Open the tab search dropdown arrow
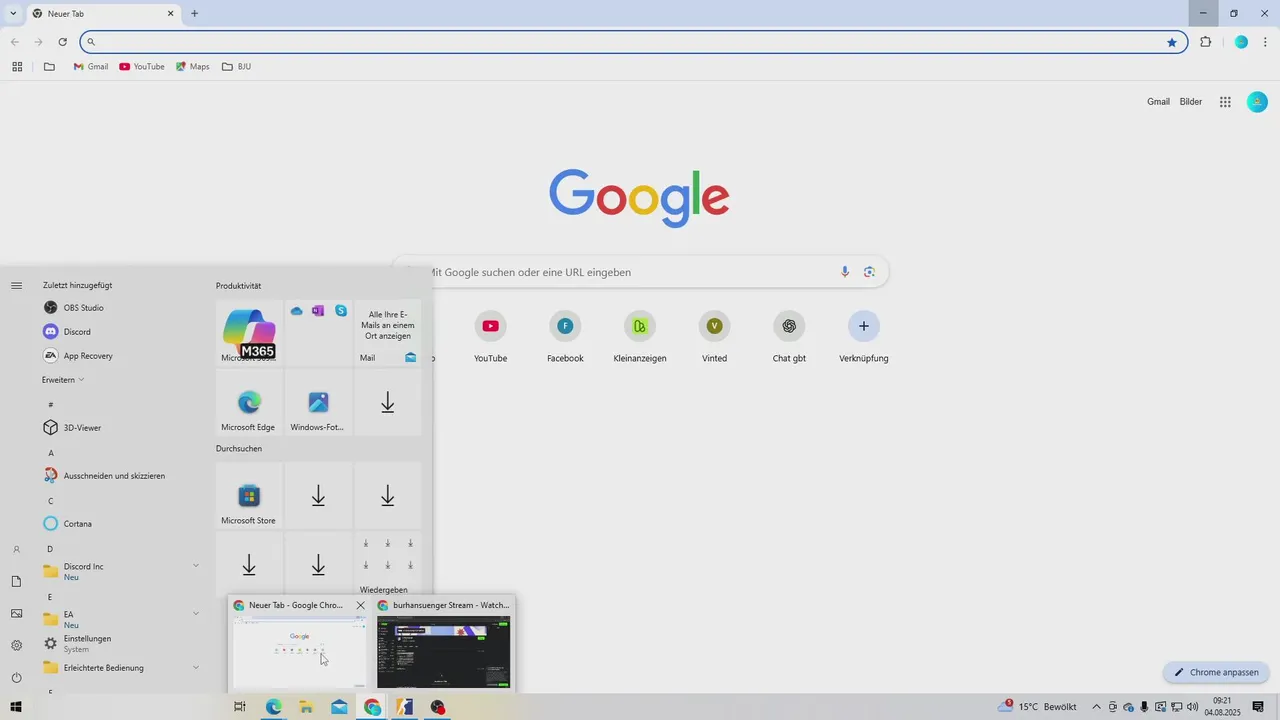 tap(13, 13)
